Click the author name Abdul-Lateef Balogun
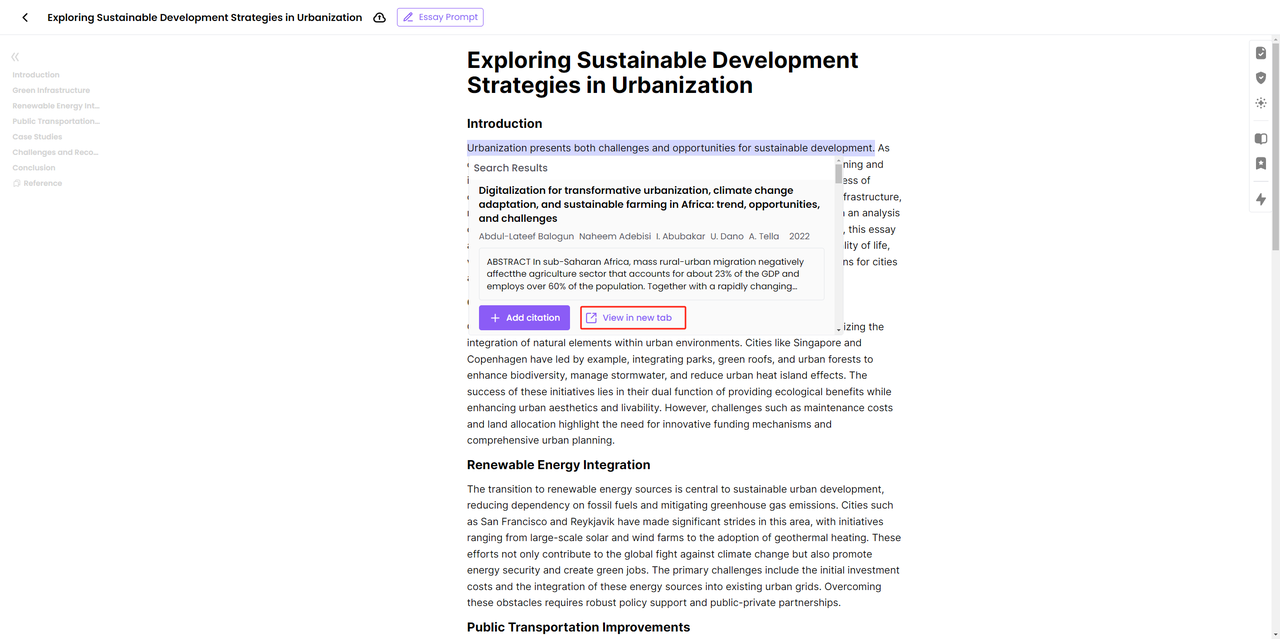1280x639 pixels. (526, 237)
